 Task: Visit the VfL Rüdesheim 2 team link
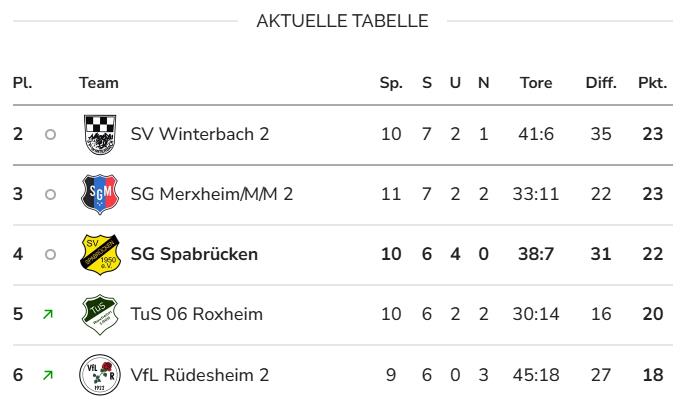coord(200,375)
